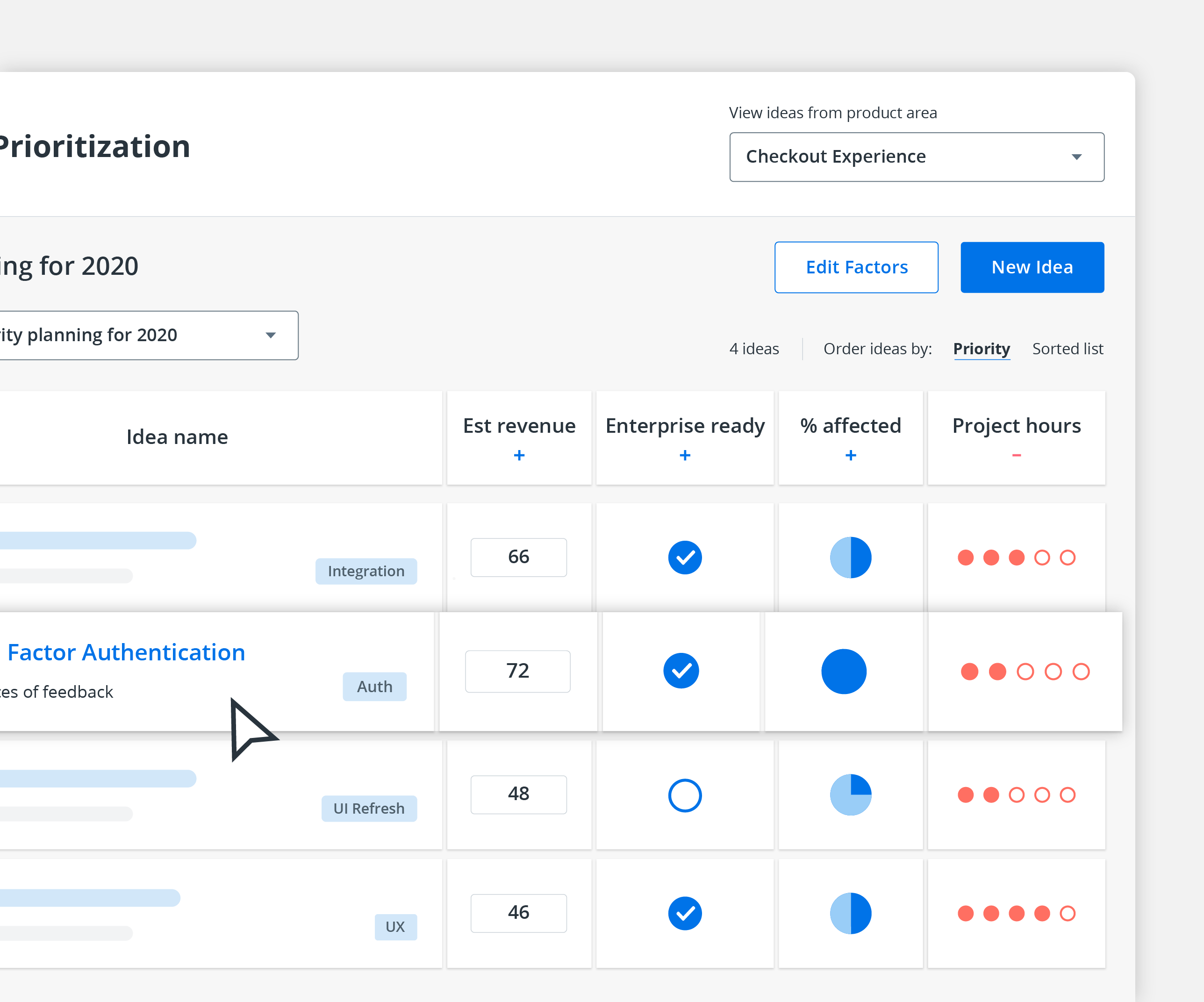Toggle Enterprise ready check in UX row
Screen dimensions: 1204x1002
point(685,913)
